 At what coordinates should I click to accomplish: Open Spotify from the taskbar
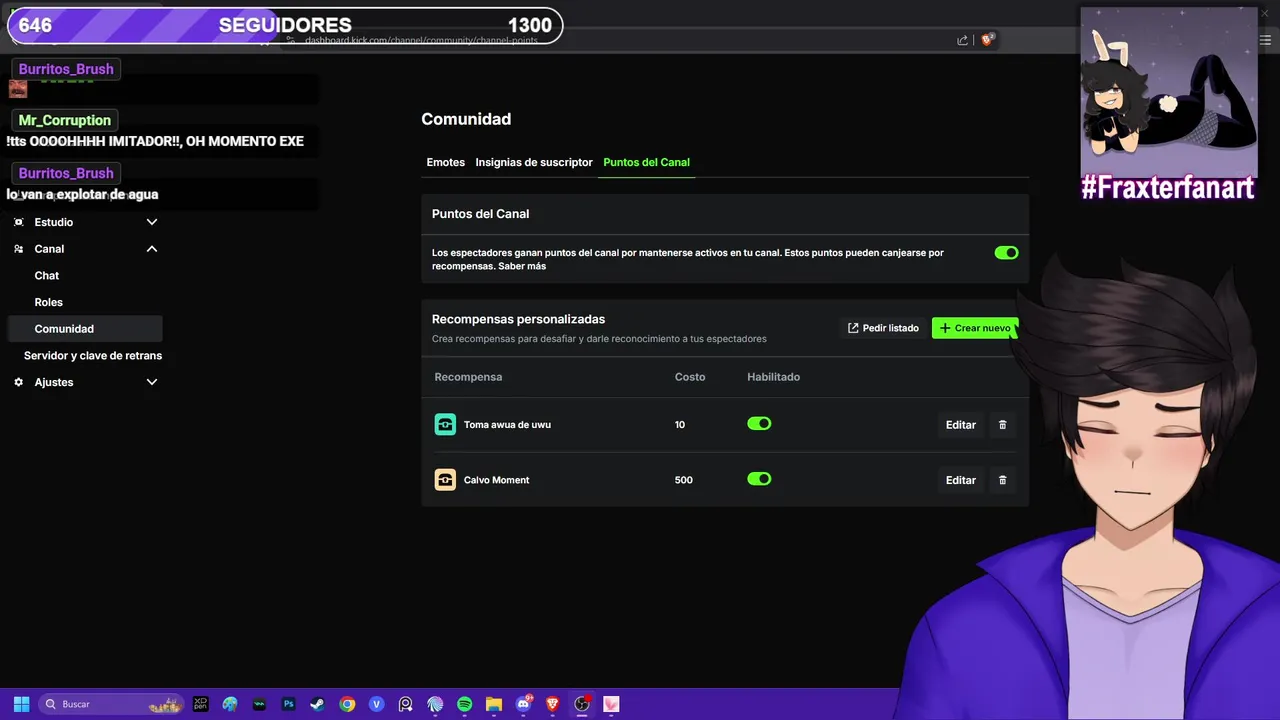(464, 704)
